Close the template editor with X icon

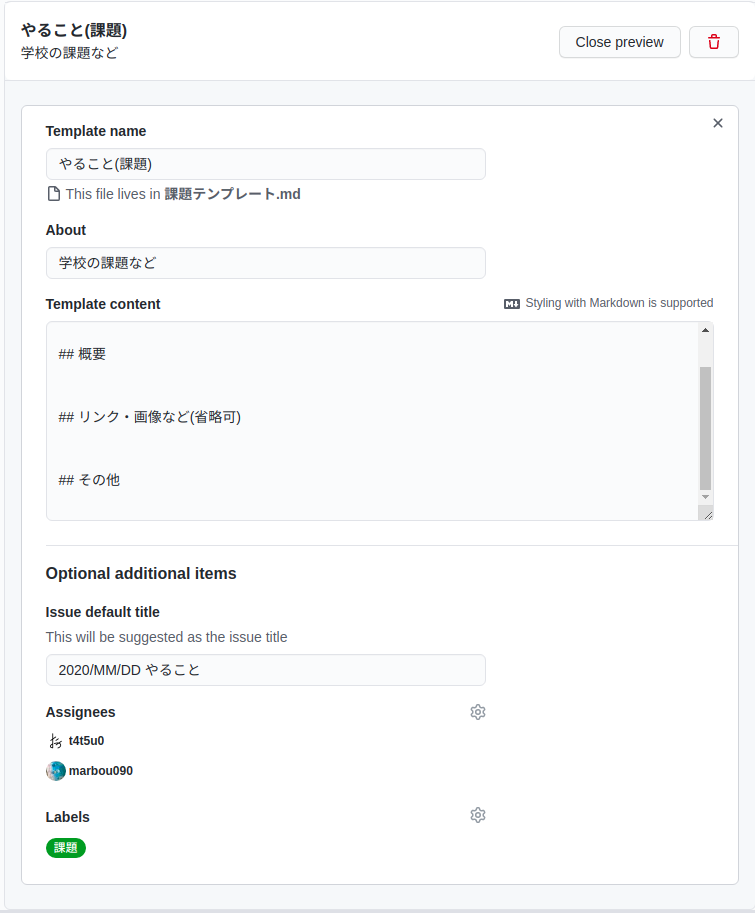click(x=718, y=123)
